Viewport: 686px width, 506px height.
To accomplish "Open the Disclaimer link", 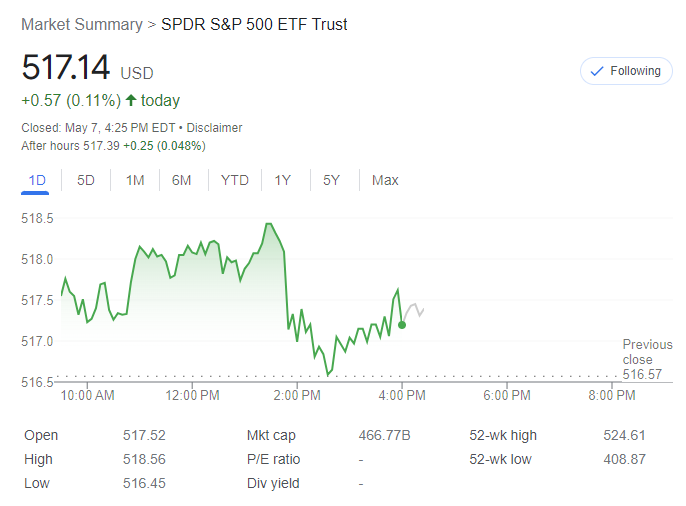I will 213,128.
